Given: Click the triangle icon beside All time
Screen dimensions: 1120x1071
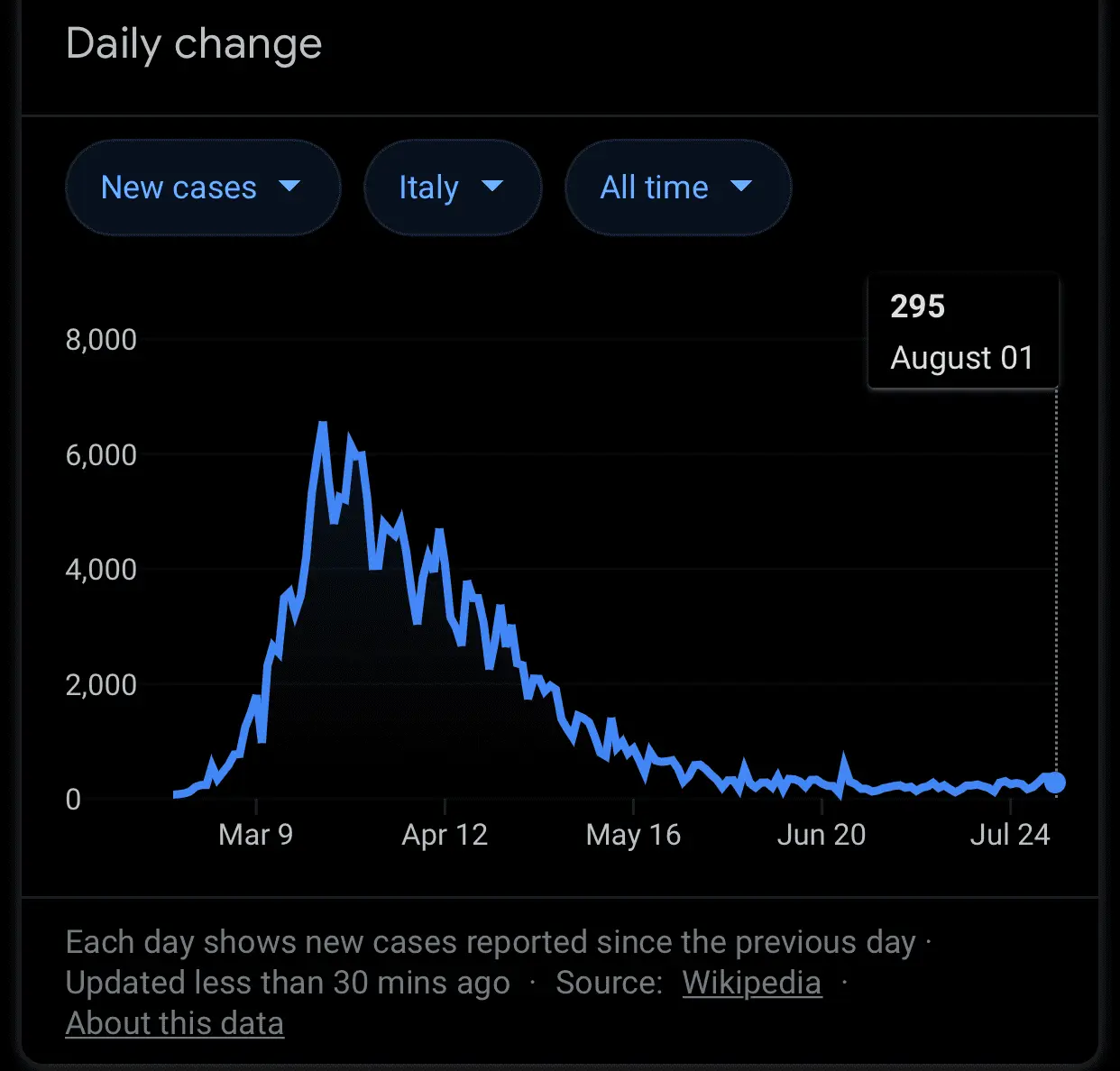Looking at the screenshot, I should click(741, 187).
